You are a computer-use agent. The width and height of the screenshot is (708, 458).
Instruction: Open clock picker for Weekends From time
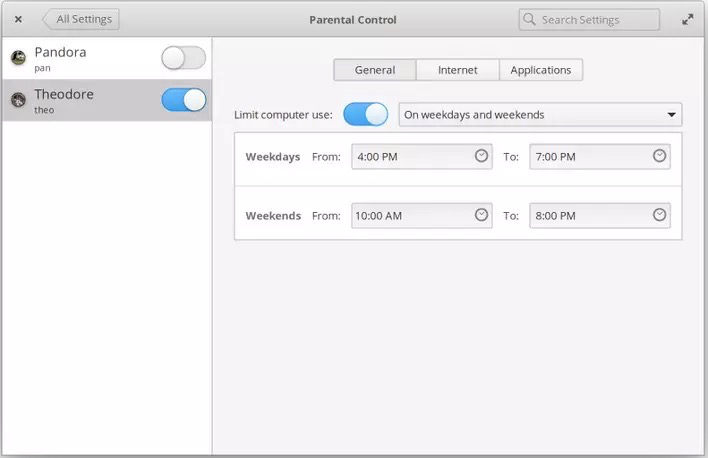pyautogui.click(x=481, y=215)
